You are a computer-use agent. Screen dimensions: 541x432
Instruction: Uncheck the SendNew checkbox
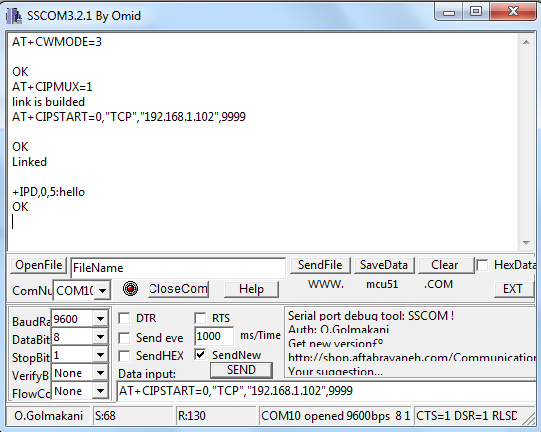pos(200,355)
